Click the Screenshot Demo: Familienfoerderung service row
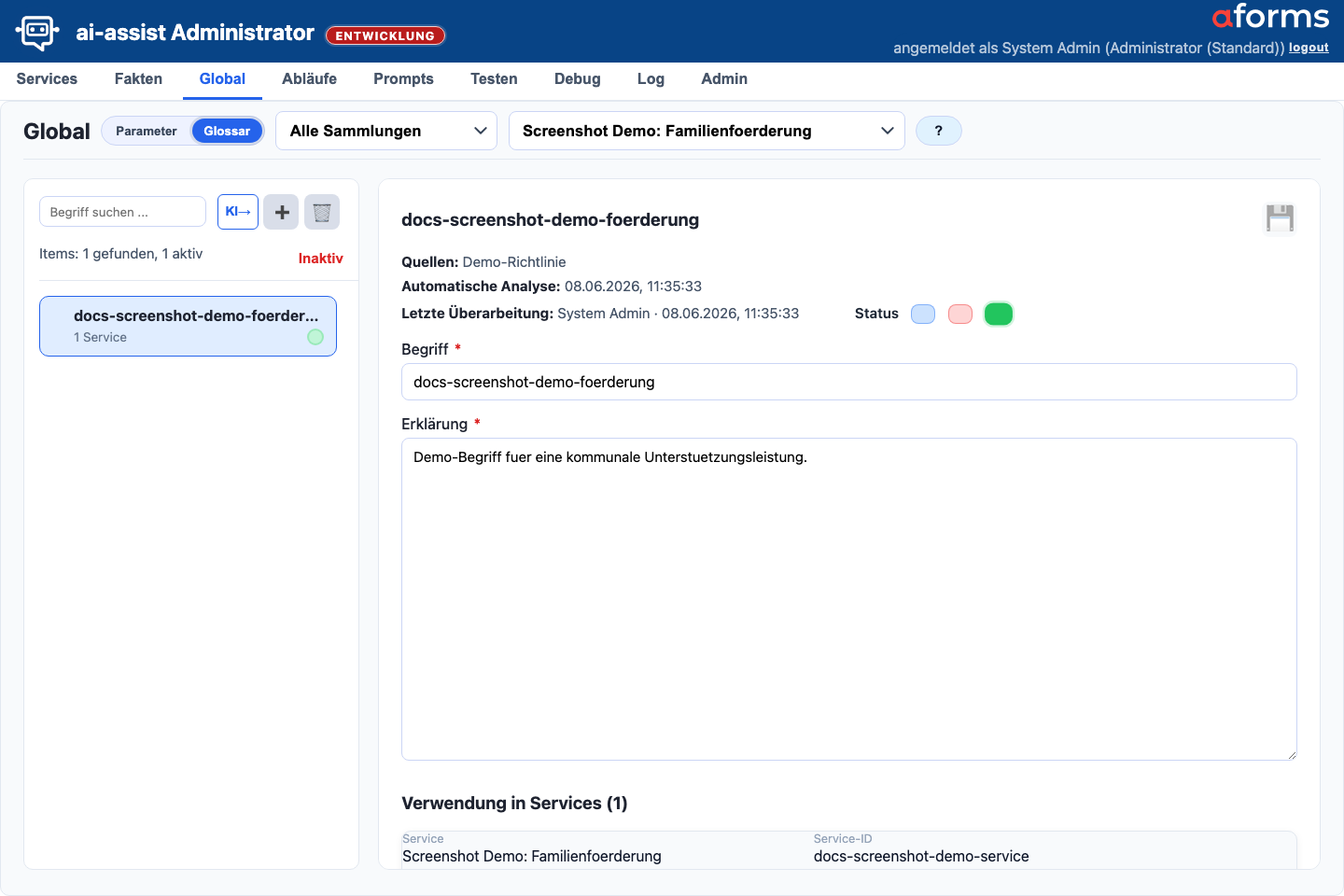The height and width of the screenshot is (896, 1344). coord(848,850)
